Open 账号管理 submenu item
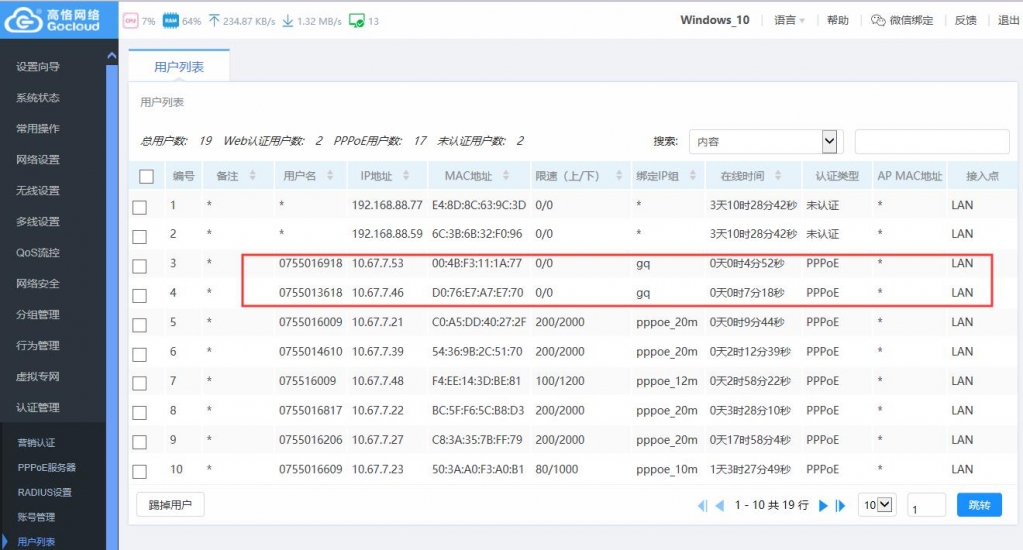 click(x=36, y=517)
